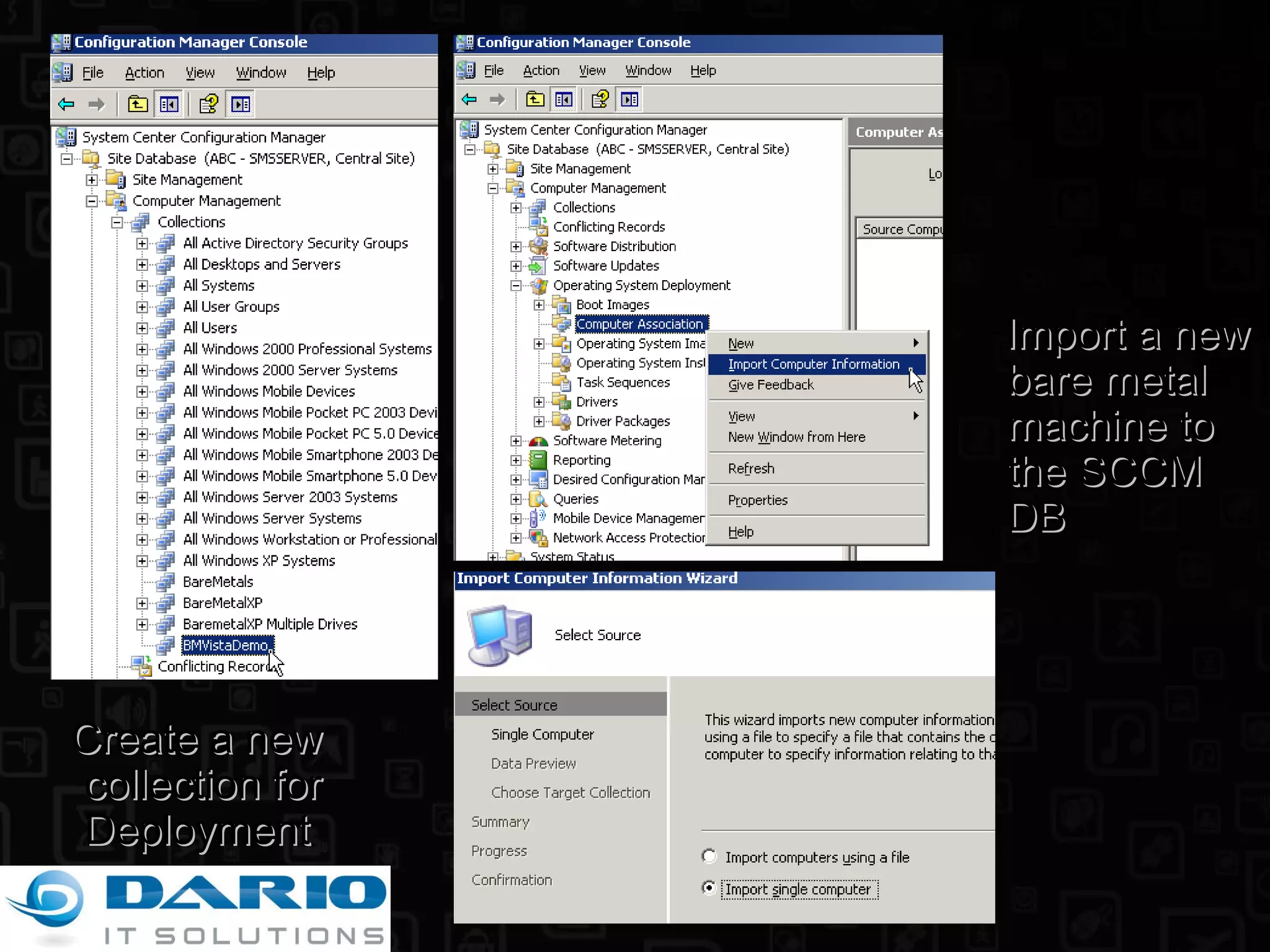Expand Software Distribution node
This screenshot has height=952, width=1270.
coord(516,247)
